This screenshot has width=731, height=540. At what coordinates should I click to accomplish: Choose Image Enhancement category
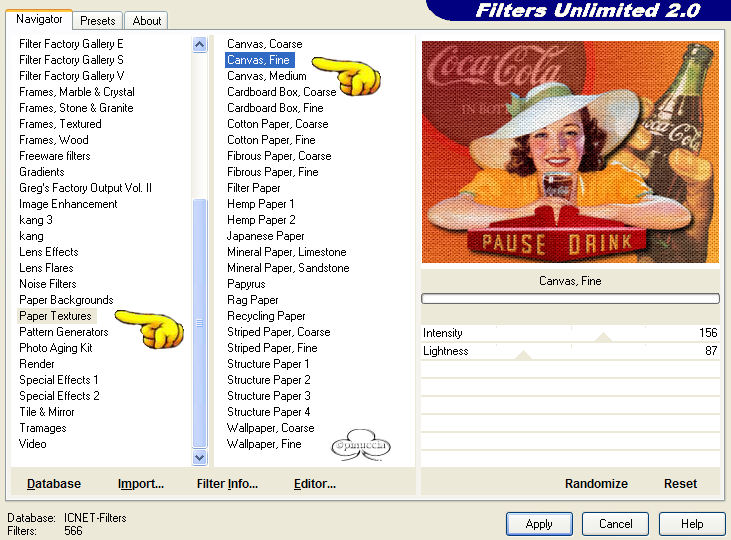(x=68, y=204)
